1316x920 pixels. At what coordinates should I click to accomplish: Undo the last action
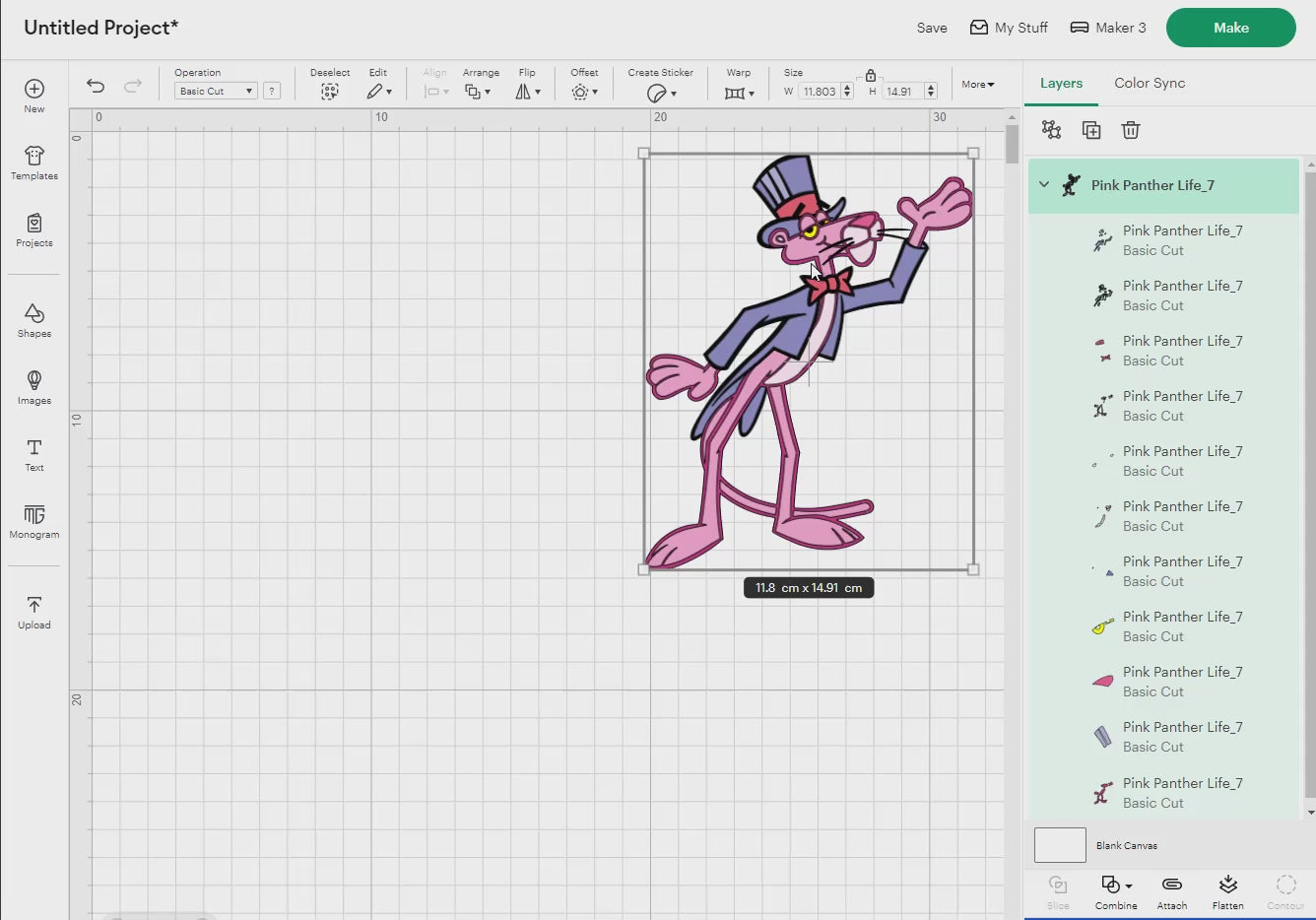pos(96,87)
